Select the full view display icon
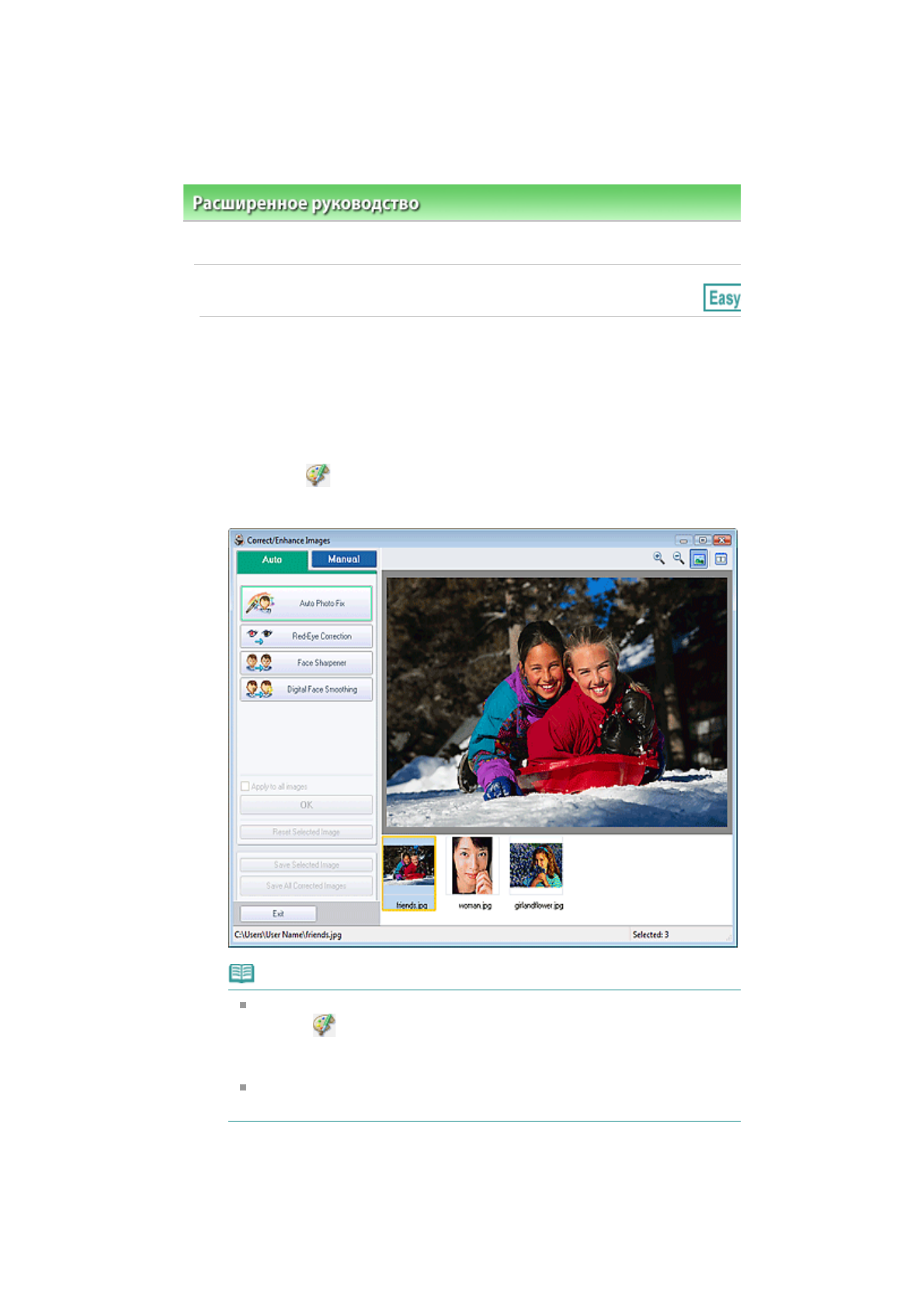 pos(699,559)
